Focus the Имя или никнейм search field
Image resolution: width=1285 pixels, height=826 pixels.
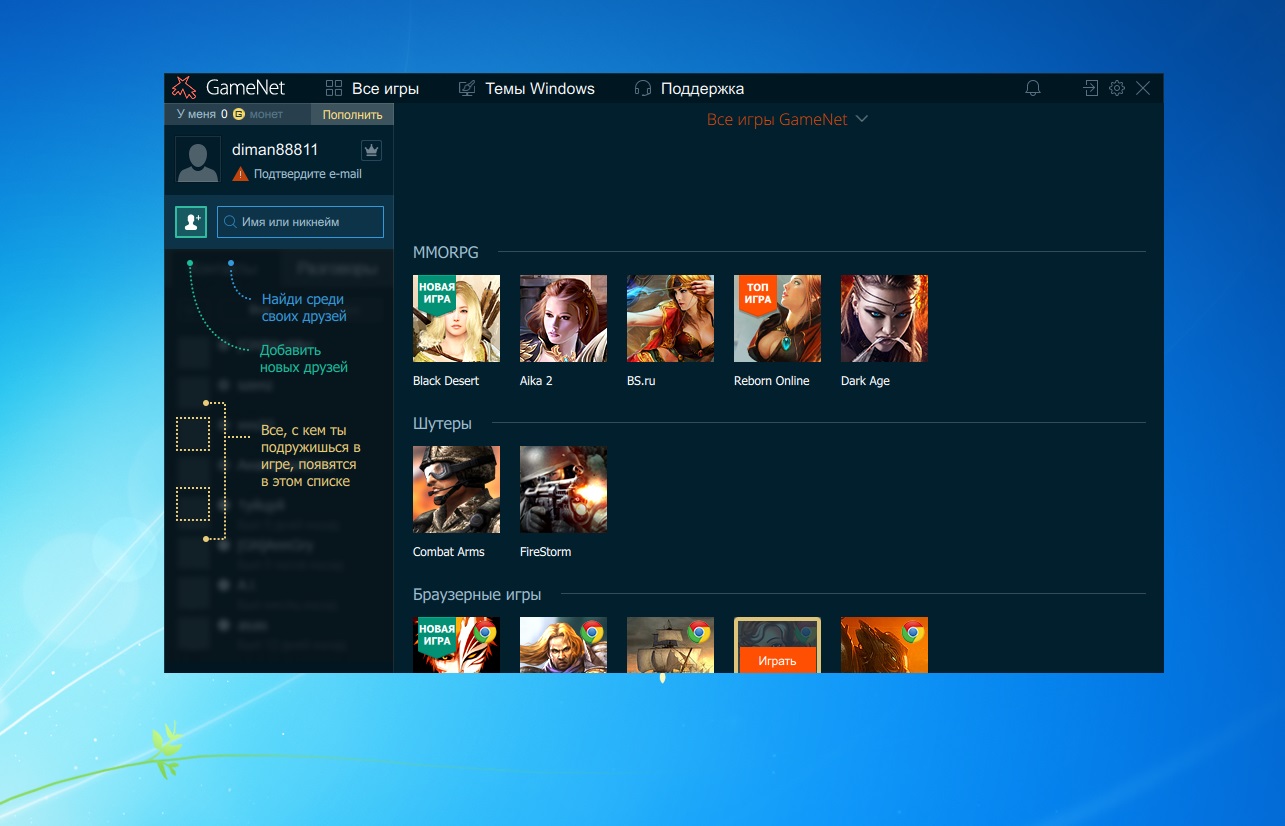pos(300,222)
